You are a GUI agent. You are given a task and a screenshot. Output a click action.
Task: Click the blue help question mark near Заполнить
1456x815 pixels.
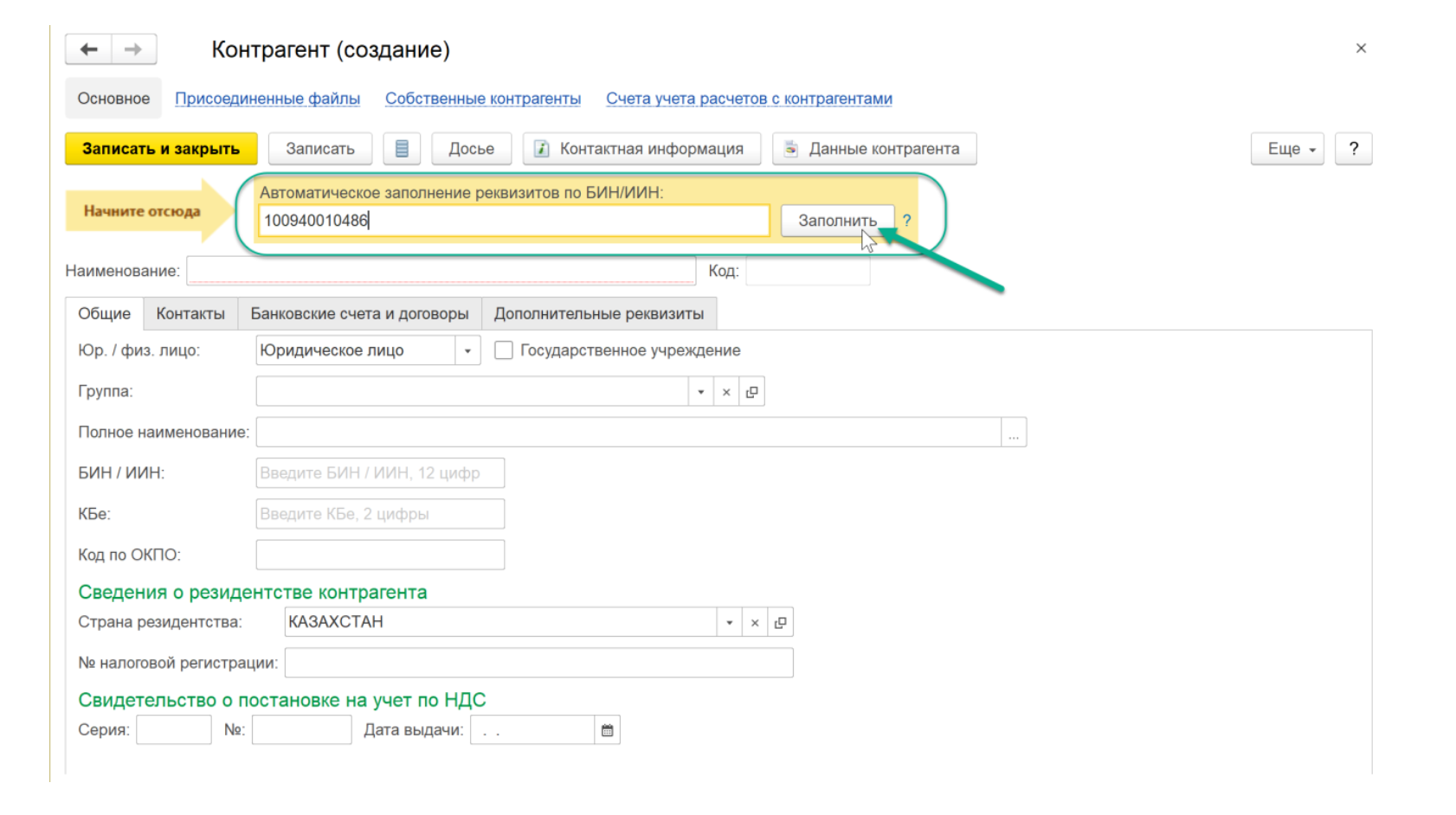pyautogui.click(x=906, y=221)
